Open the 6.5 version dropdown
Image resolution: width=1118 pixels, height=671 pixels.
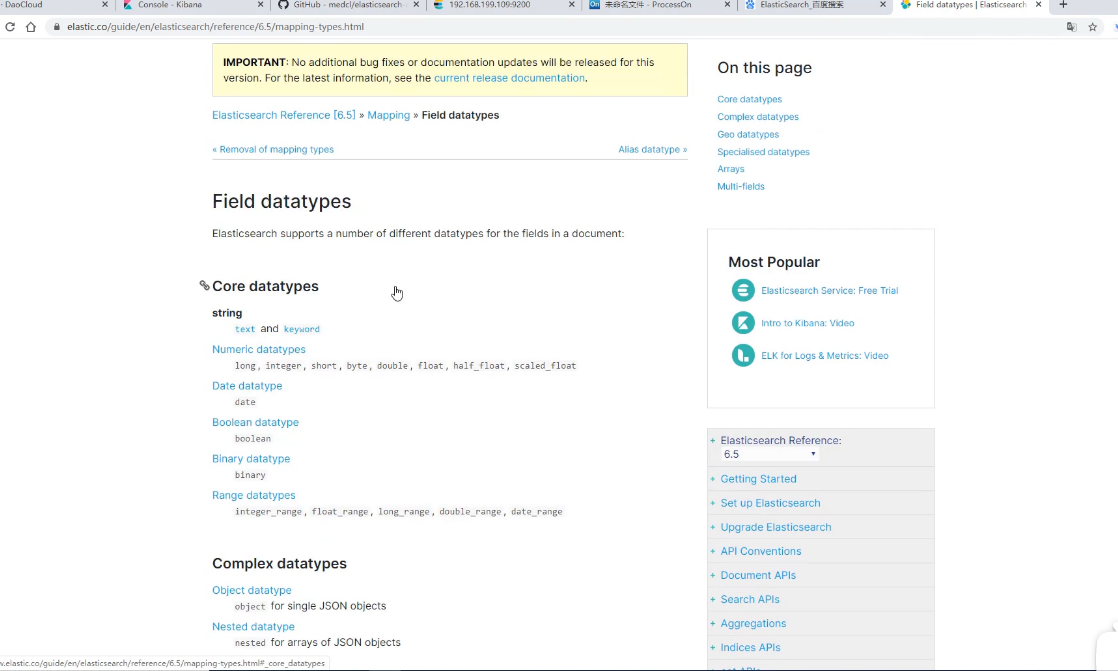770,454
